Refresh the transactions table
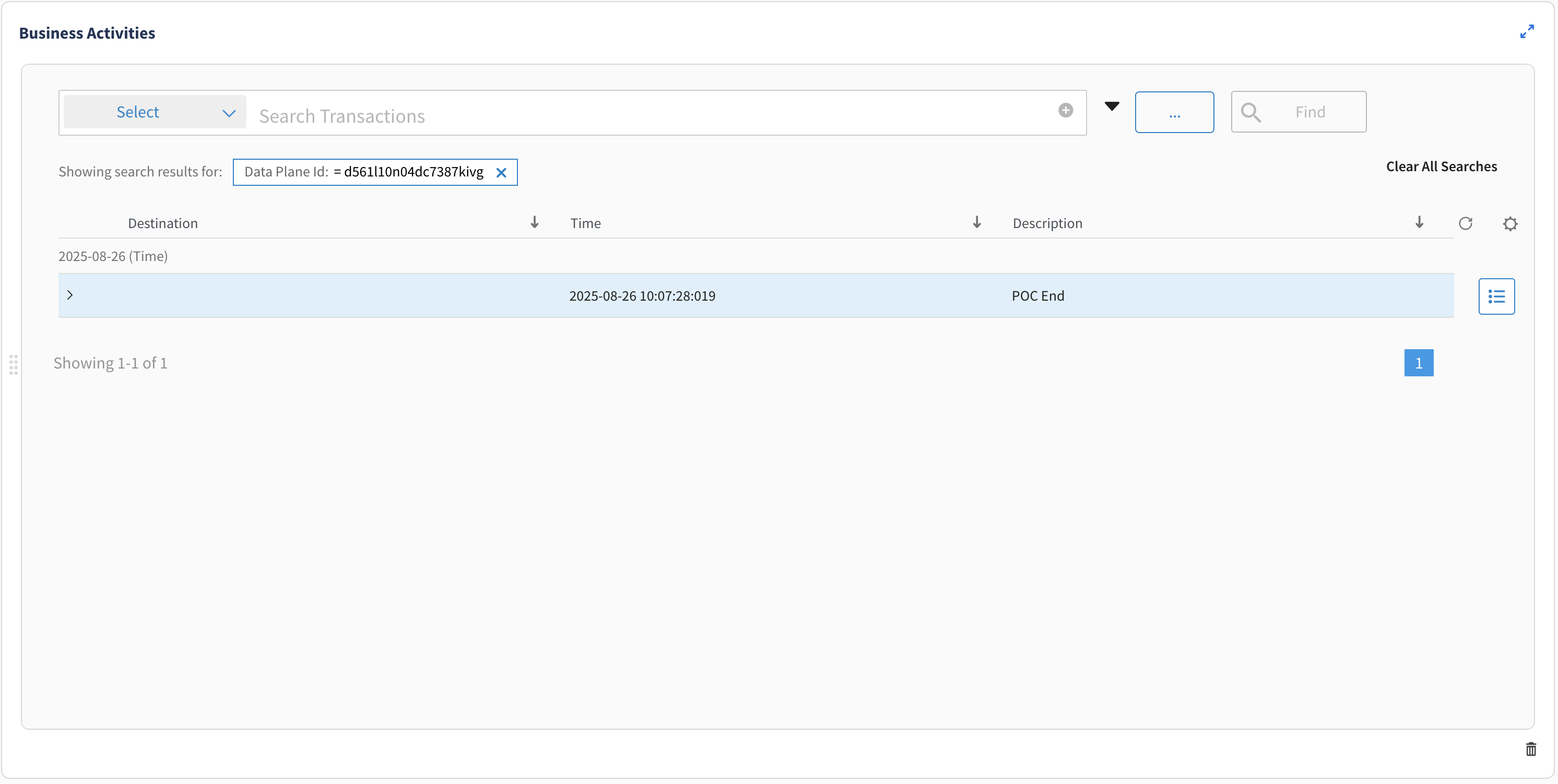The height and width of the screenshot is (784, 1558). click(x=1465, y=223)
